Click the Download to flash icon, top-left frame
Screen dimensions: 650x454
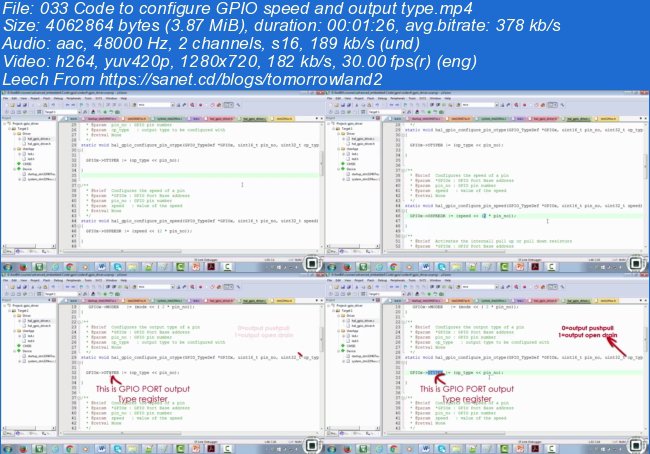[39, 112]
